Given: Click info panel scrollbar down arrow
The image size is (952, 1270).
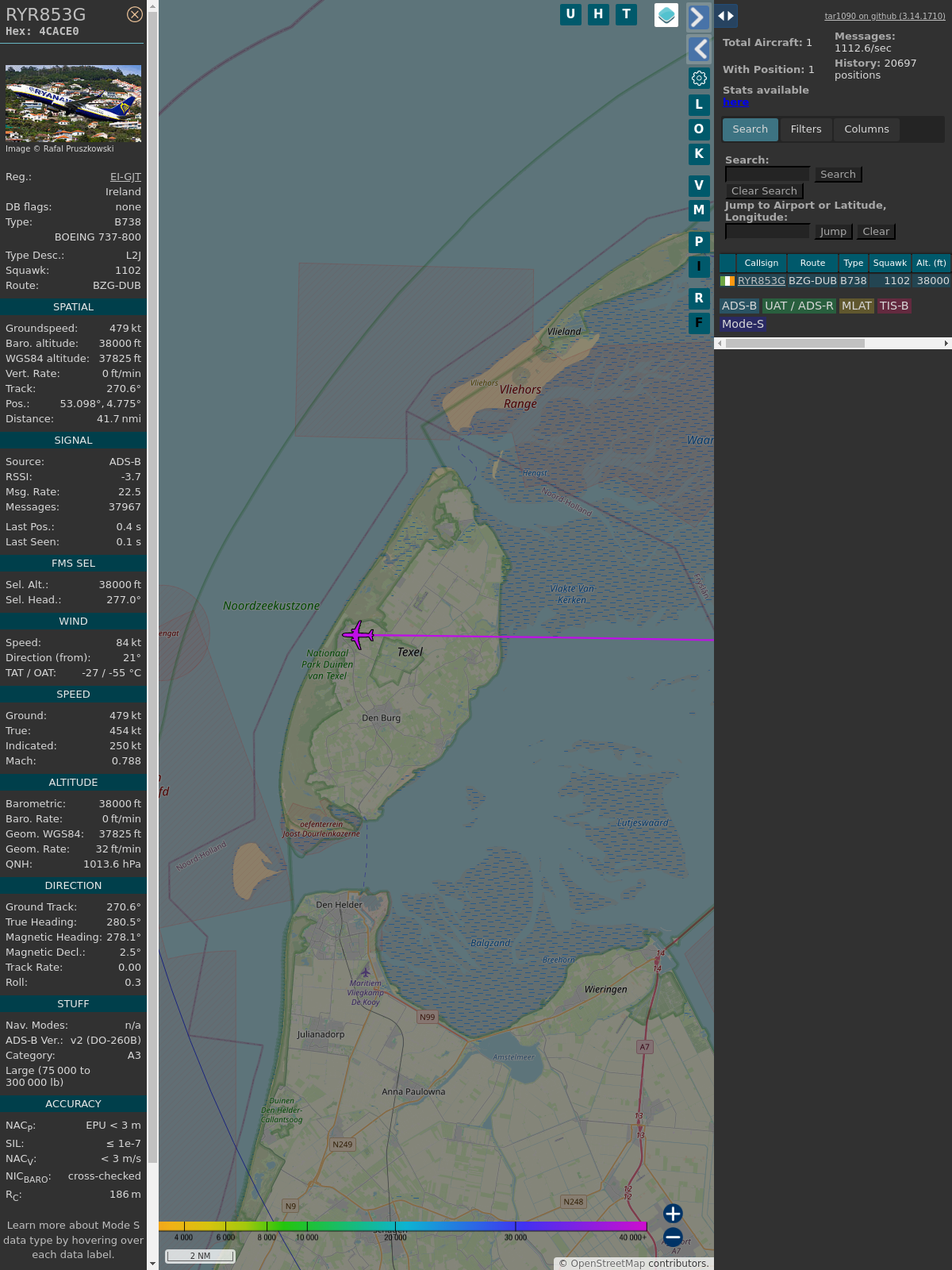Looking at the screenshot, I should click(152, 1264).
